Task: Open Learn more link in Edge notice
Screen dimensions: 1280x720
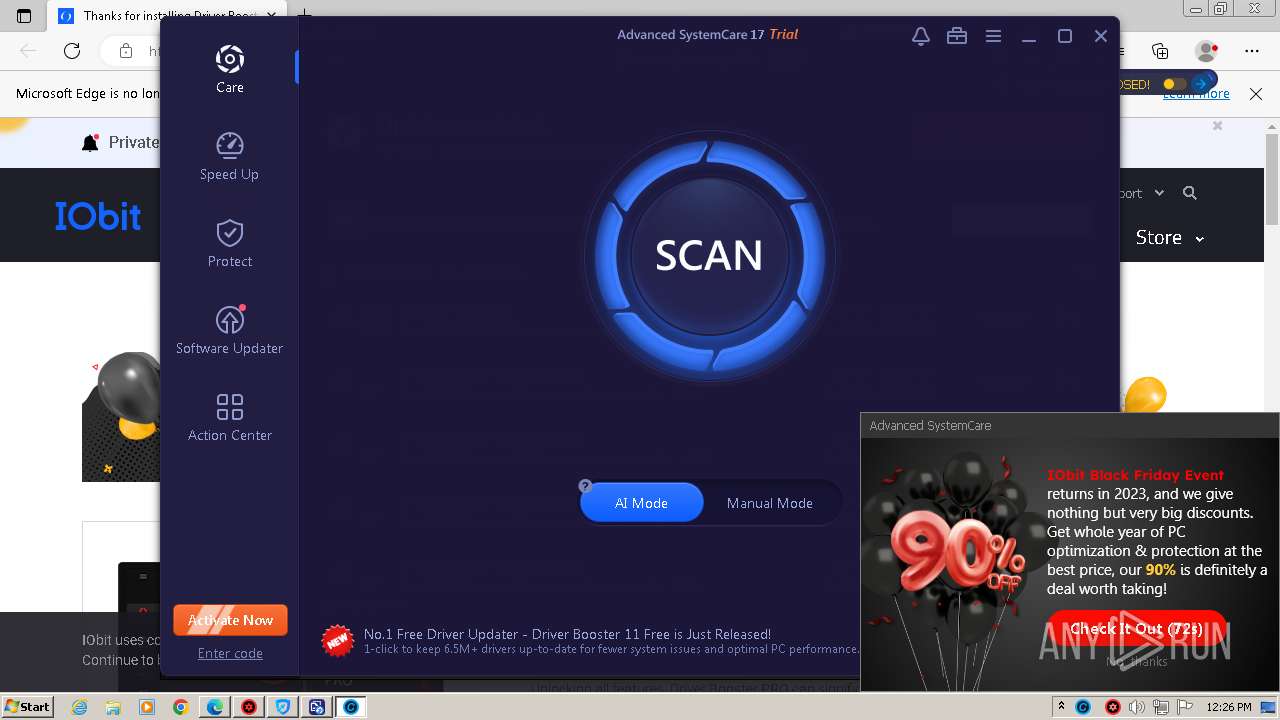Action: (1196, 94)
